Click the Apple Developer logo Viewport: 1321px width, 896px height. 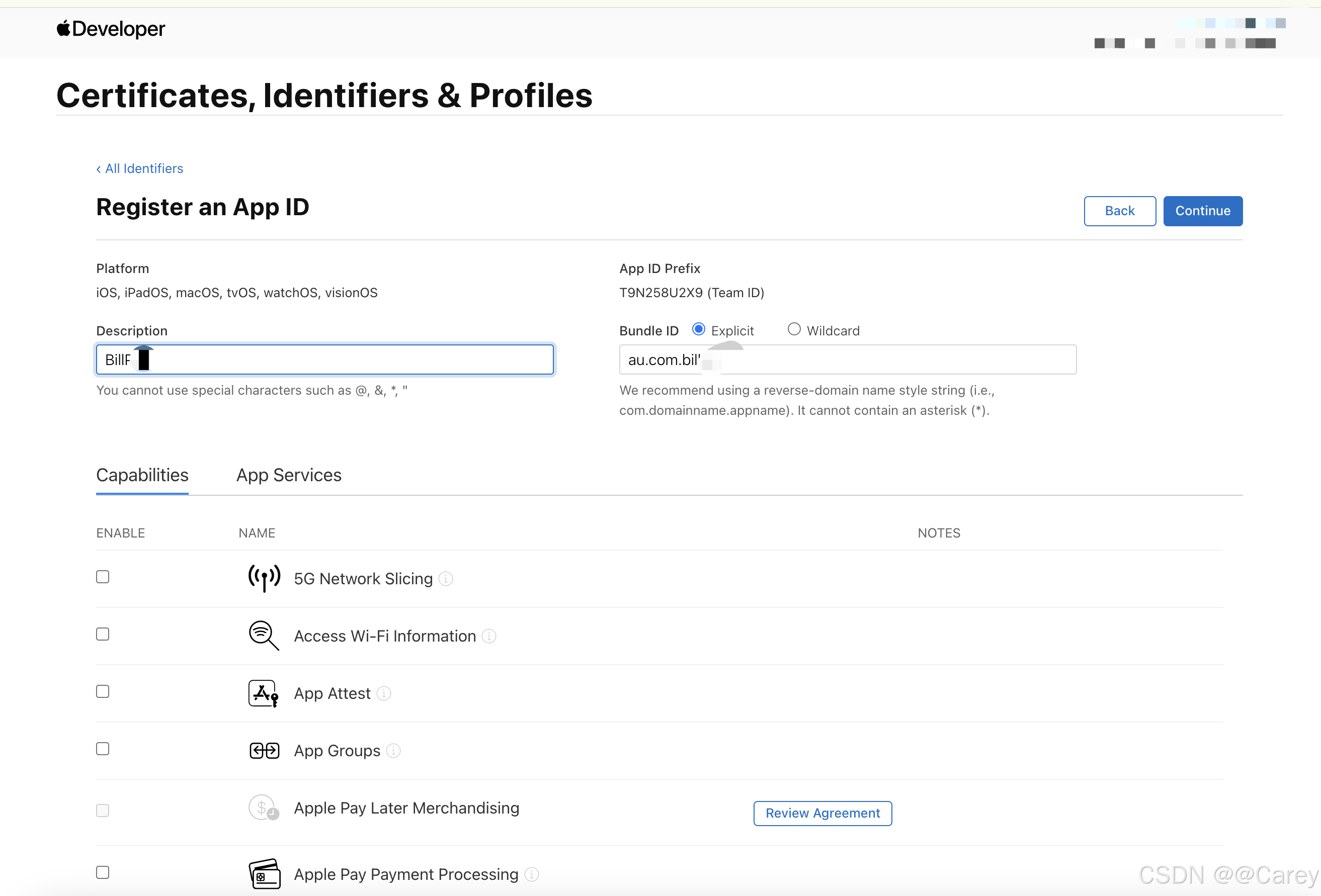click(111, 28)
